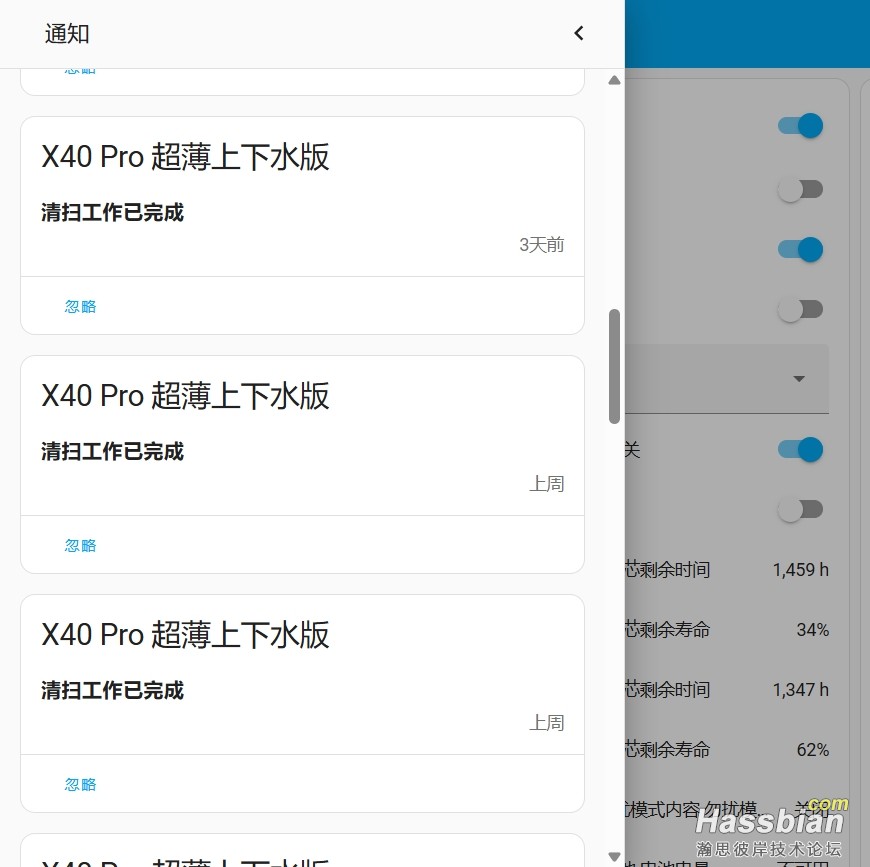
Task: Click the 1,347 h remaining time value
Action: [x=801, y=689]
